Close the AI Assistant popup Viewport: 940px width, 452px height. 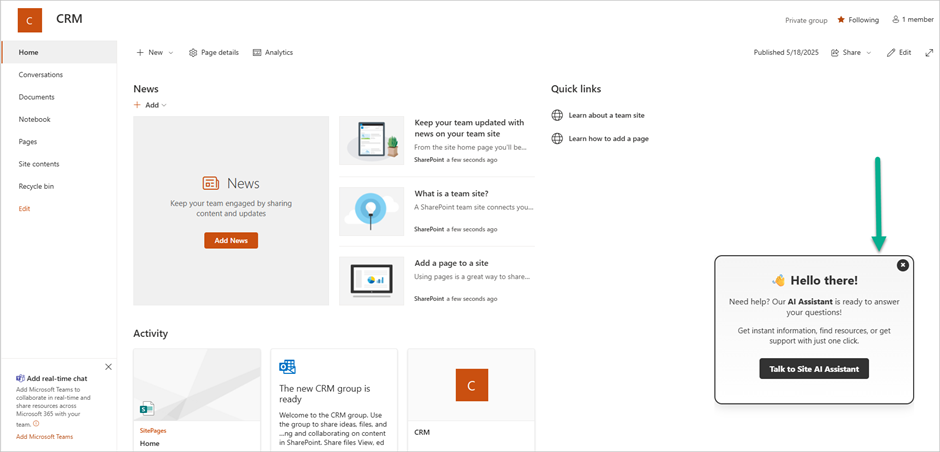[x=903, y=265]
